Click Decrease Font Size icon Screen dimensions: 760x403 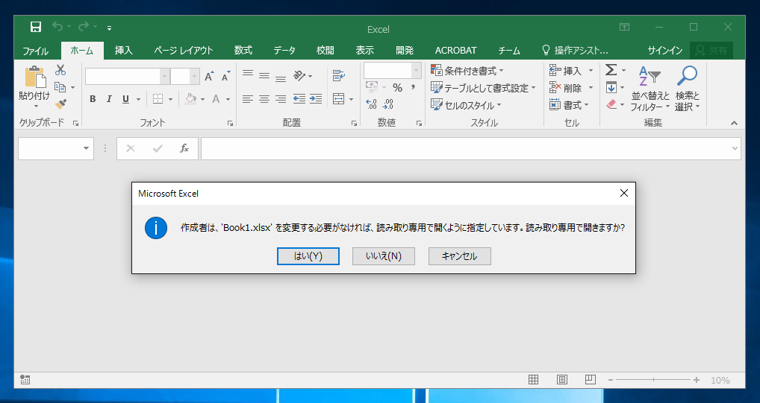point(225,77)
